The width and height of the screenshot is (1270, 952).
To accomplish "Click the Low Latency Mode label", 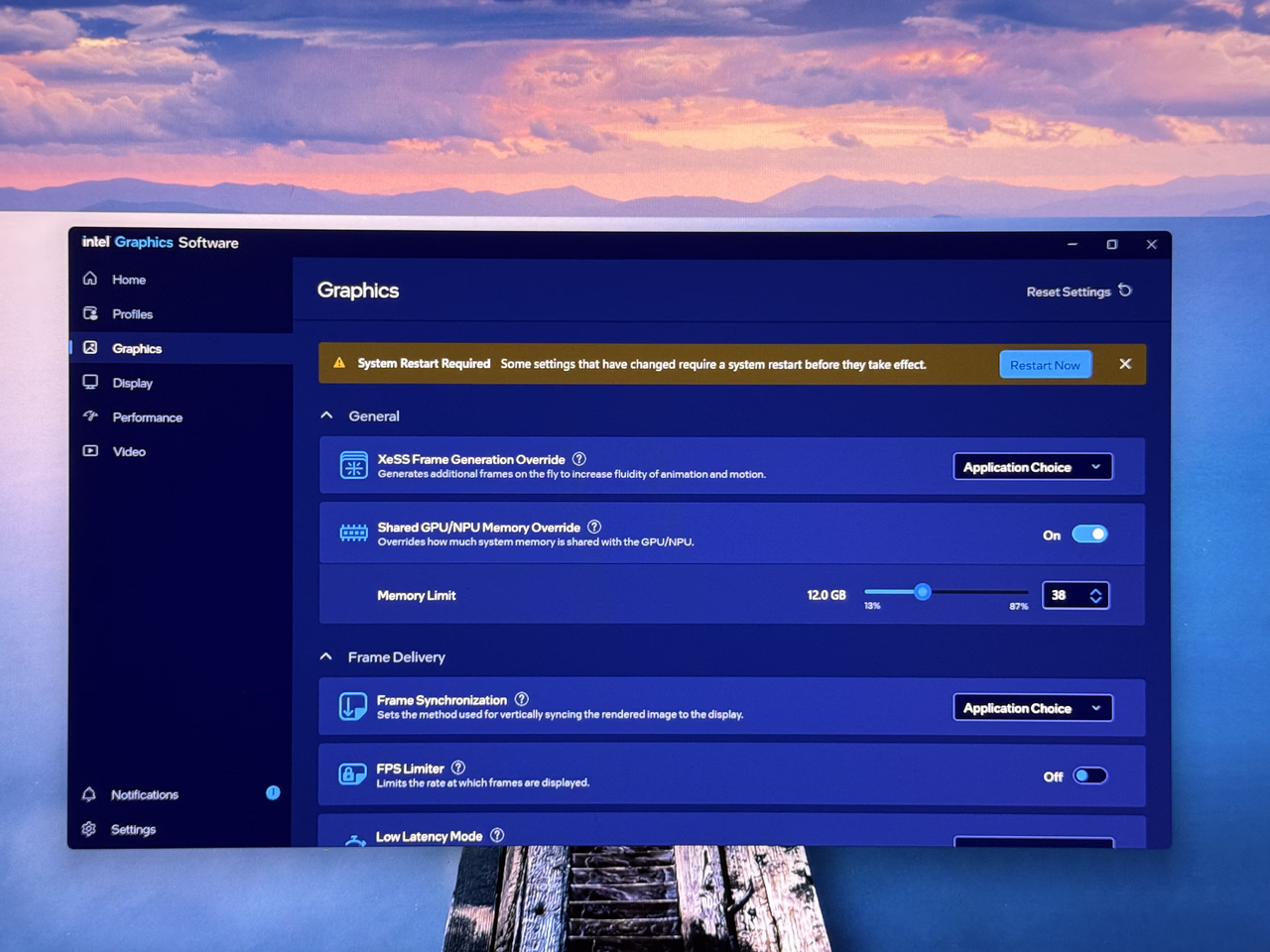I will 430,837.
